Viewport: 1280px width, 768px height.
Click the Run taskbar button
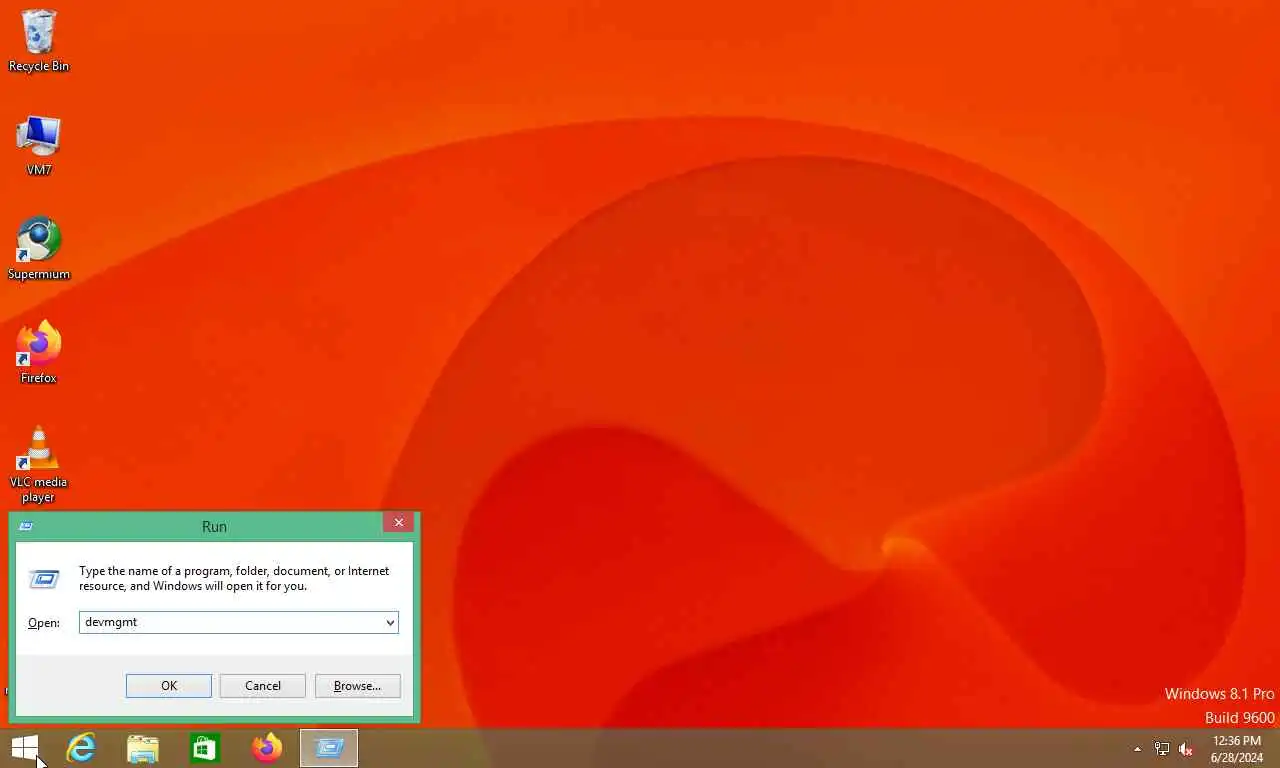point(329,747)
